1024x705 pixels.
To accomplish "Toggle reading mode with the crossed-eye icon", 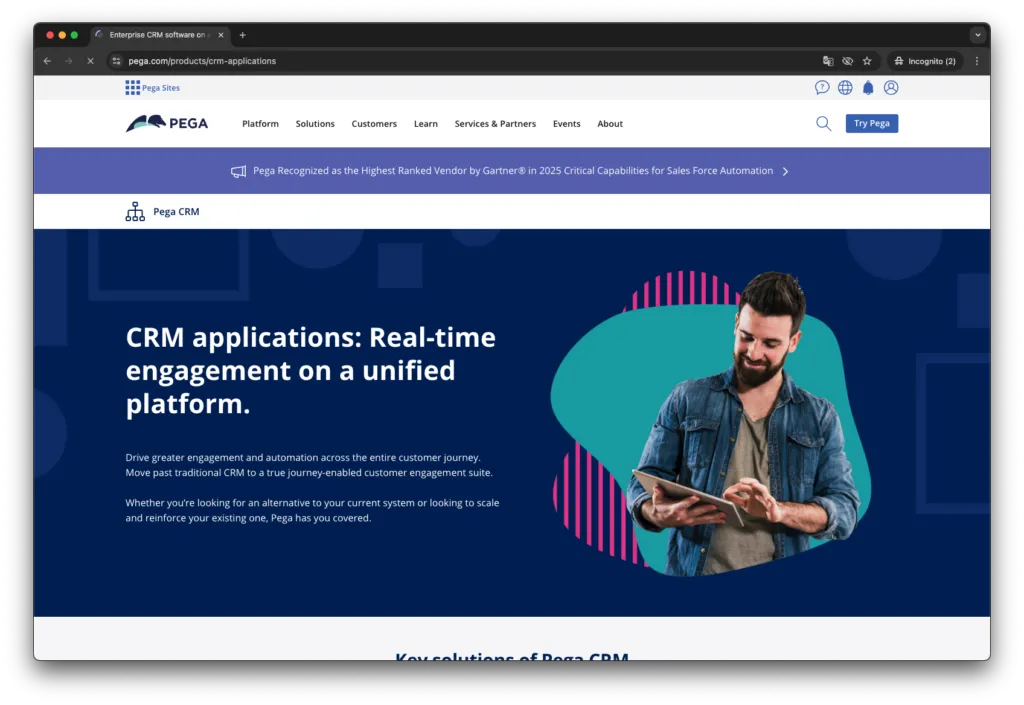I will 848,60.
